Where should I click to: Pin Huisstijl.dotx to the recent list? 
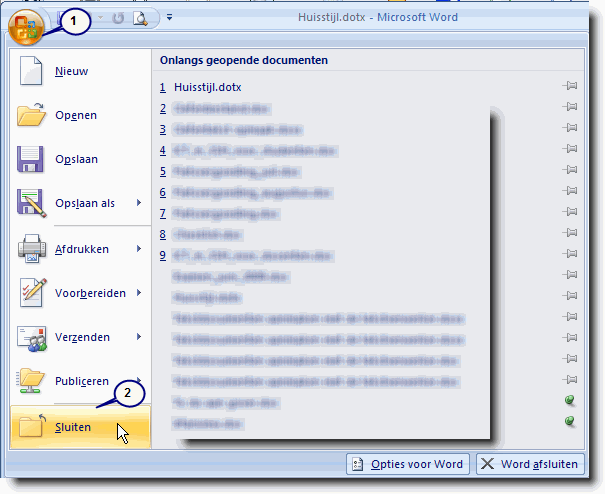coord(570,85)
